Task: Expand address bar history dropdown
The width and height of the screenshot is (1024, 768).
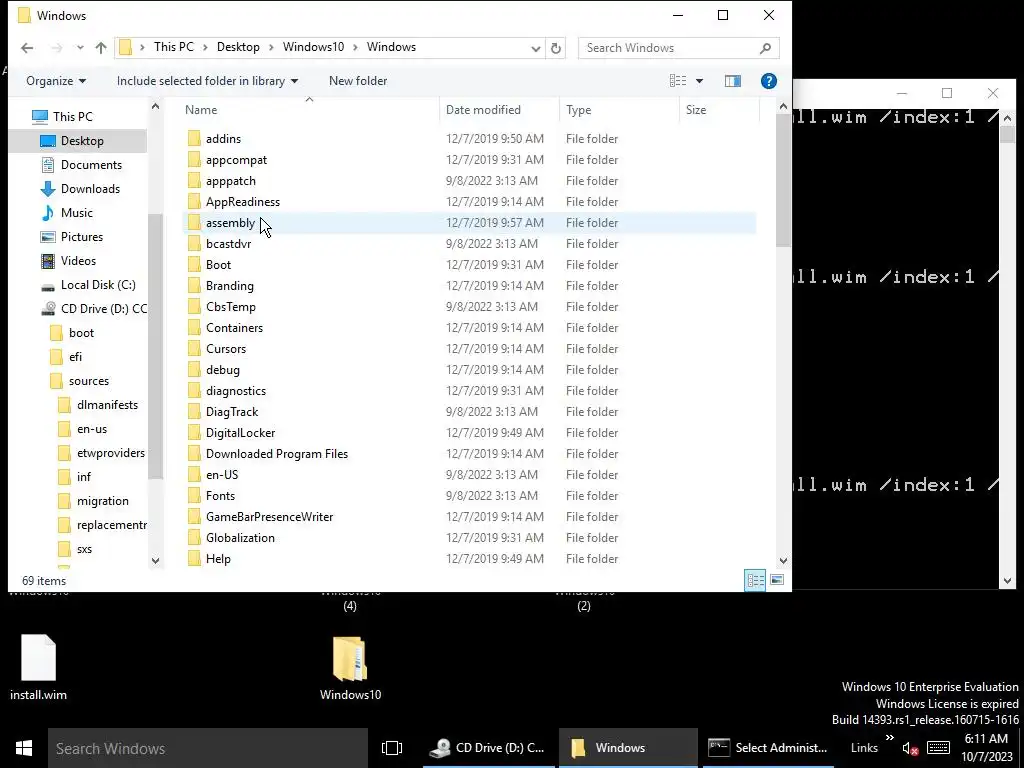Action: (536, 48)
